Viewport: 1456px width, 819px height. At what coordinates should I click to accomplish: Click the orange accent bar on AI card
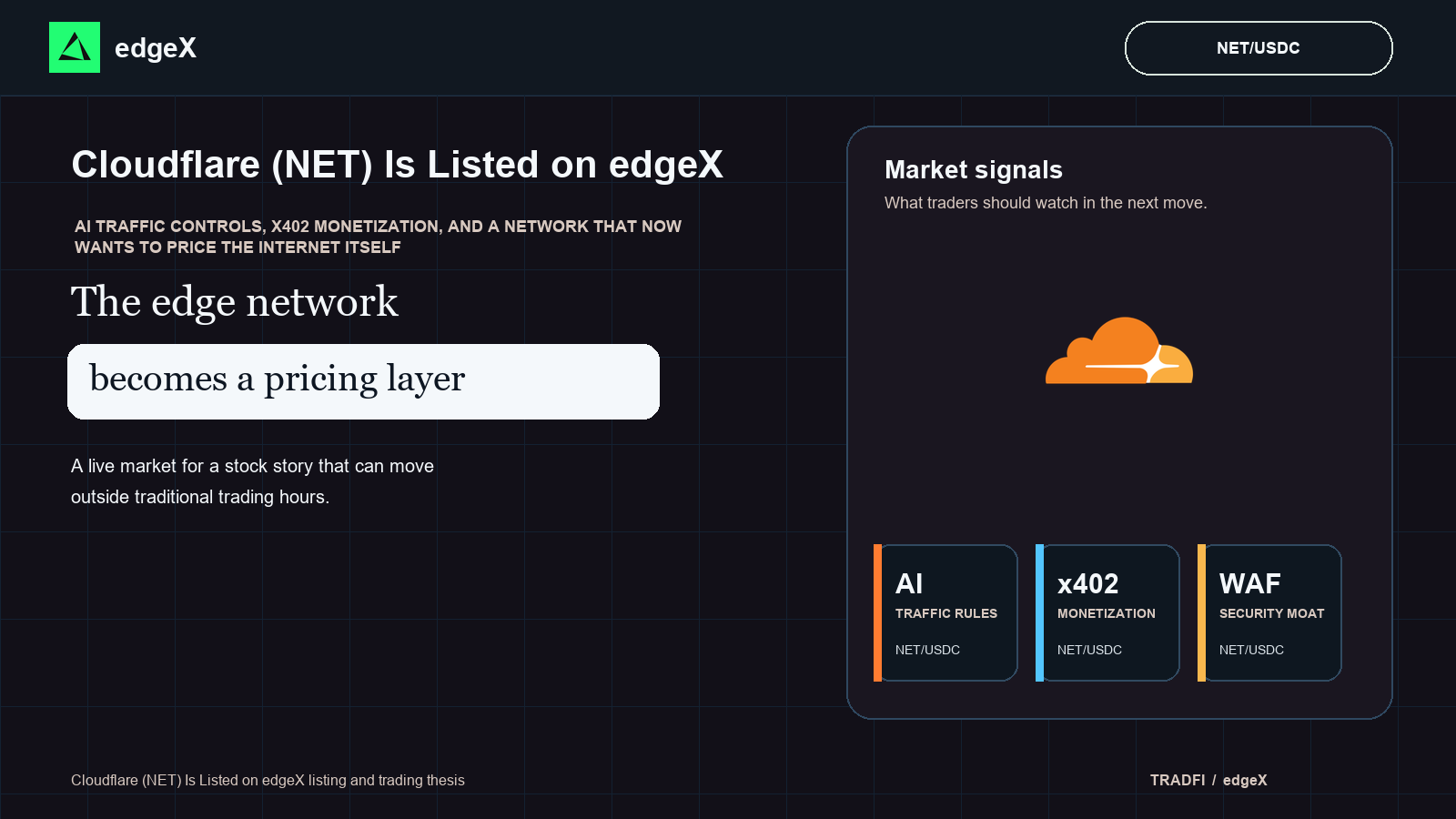[x=877, y=612]
